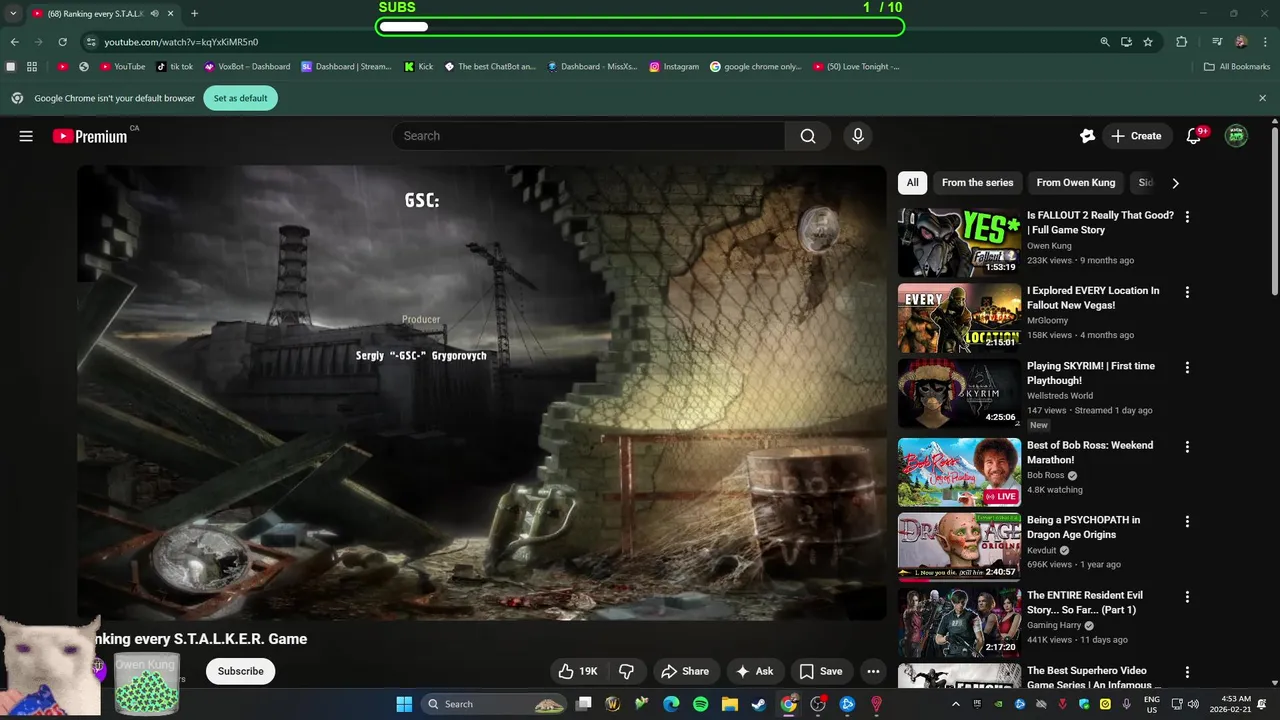Open Chrome extensions puzzle icon

1181,42
